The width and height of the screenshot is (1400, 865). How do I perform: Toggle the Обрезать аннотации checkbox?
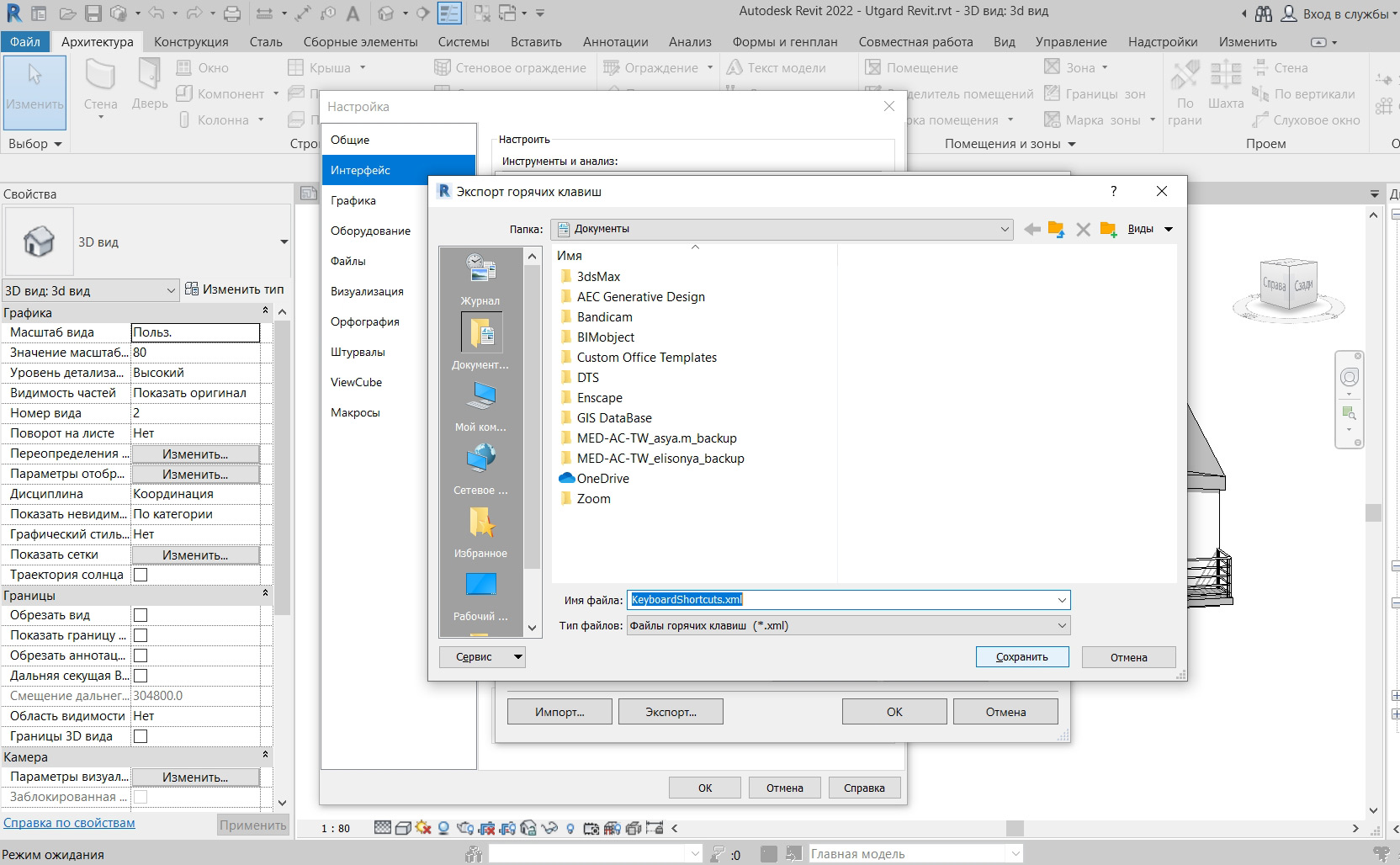[141, 655]
